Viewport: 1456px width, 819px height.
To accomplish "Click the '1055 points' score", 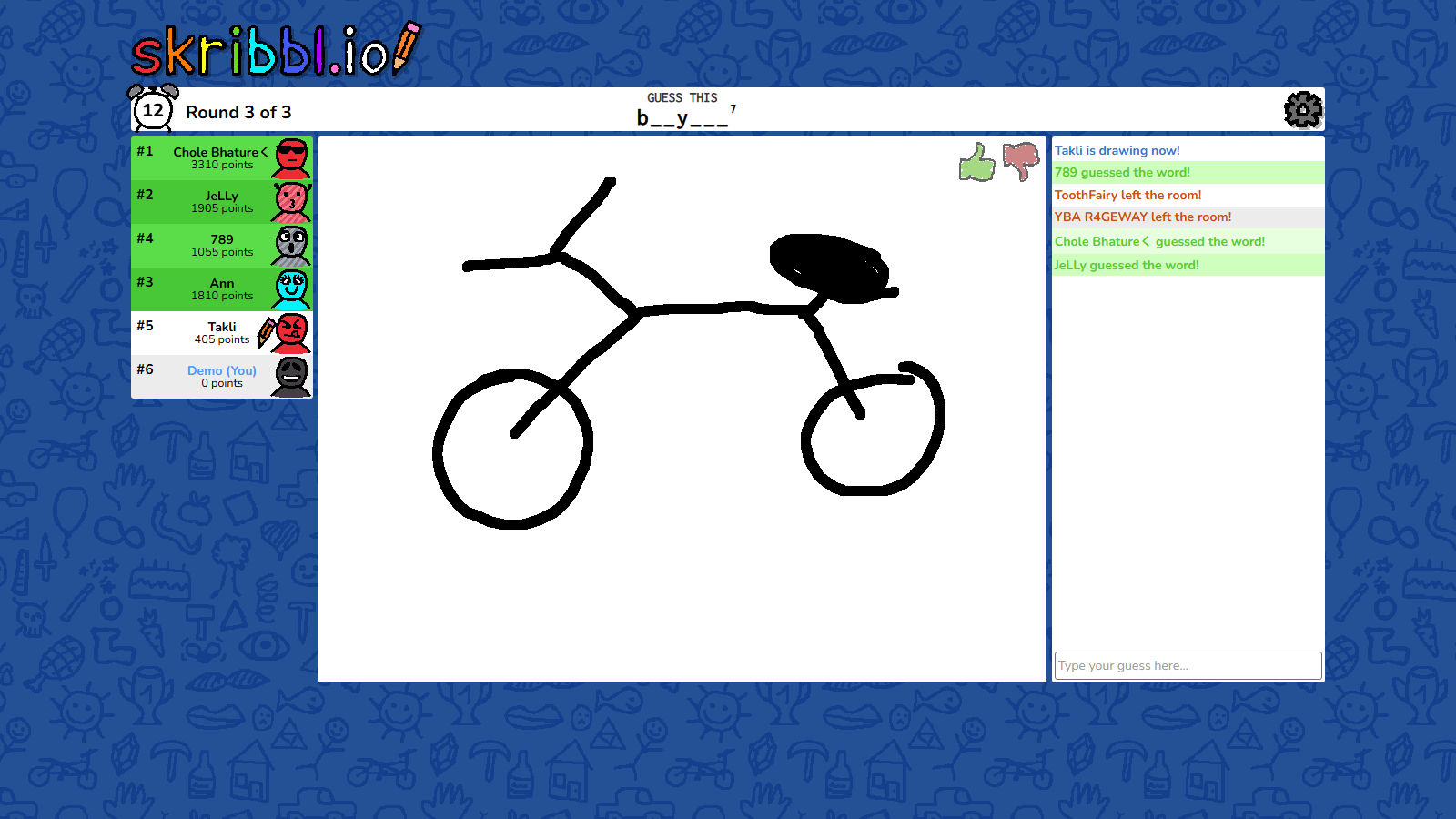I will [222, 252].
